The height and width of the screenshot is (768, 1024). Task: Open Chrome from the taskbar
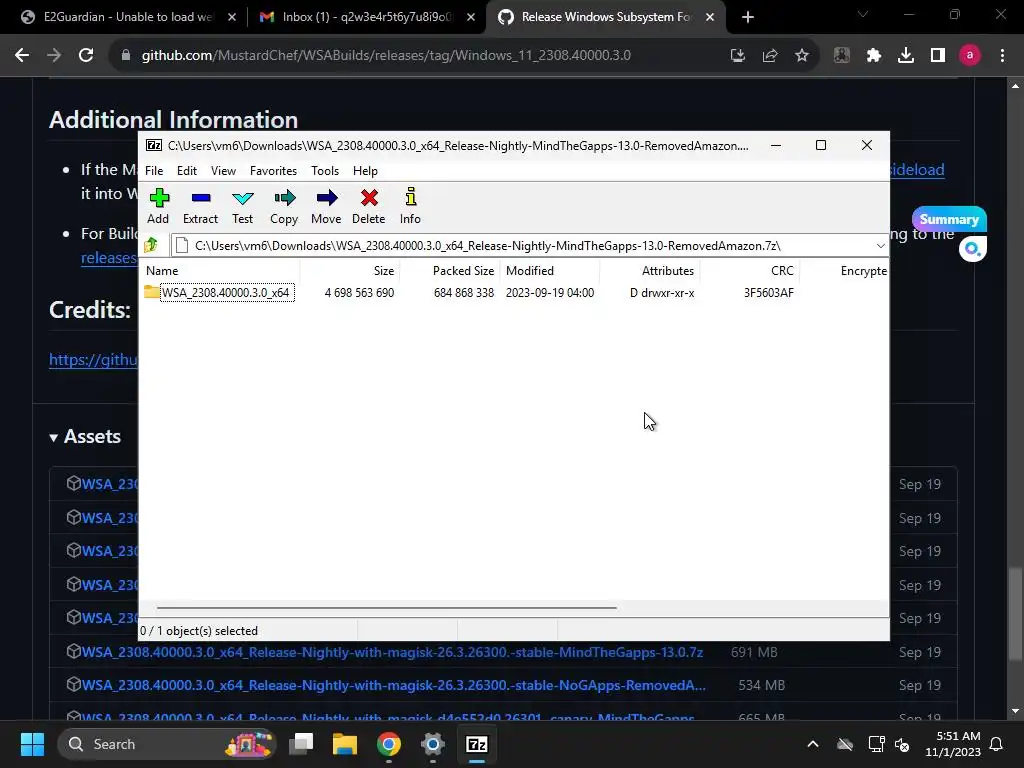pyautogui.click(x=389, y=744)
